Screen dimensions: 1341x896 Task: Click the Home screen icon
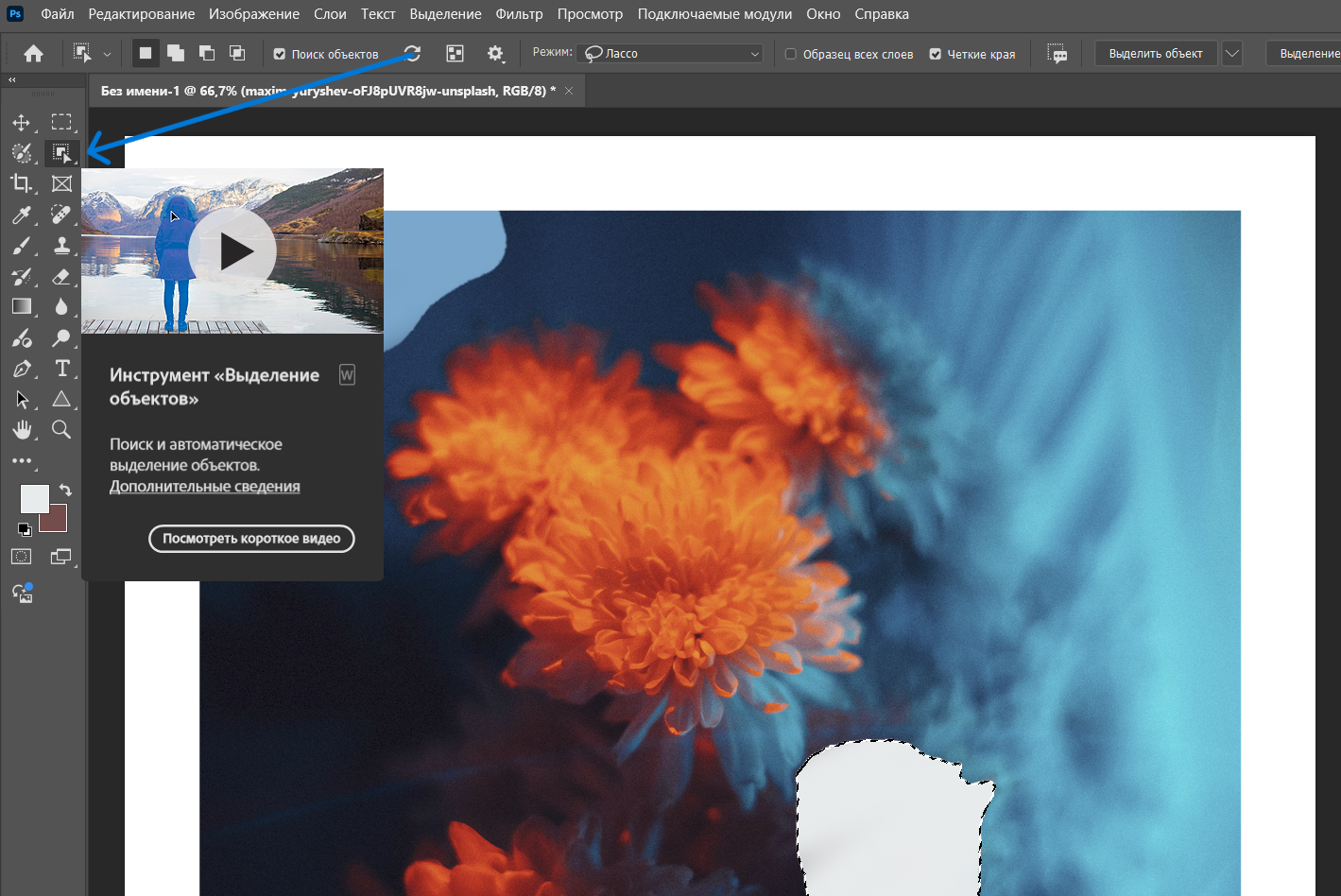[x=33, y=54]
